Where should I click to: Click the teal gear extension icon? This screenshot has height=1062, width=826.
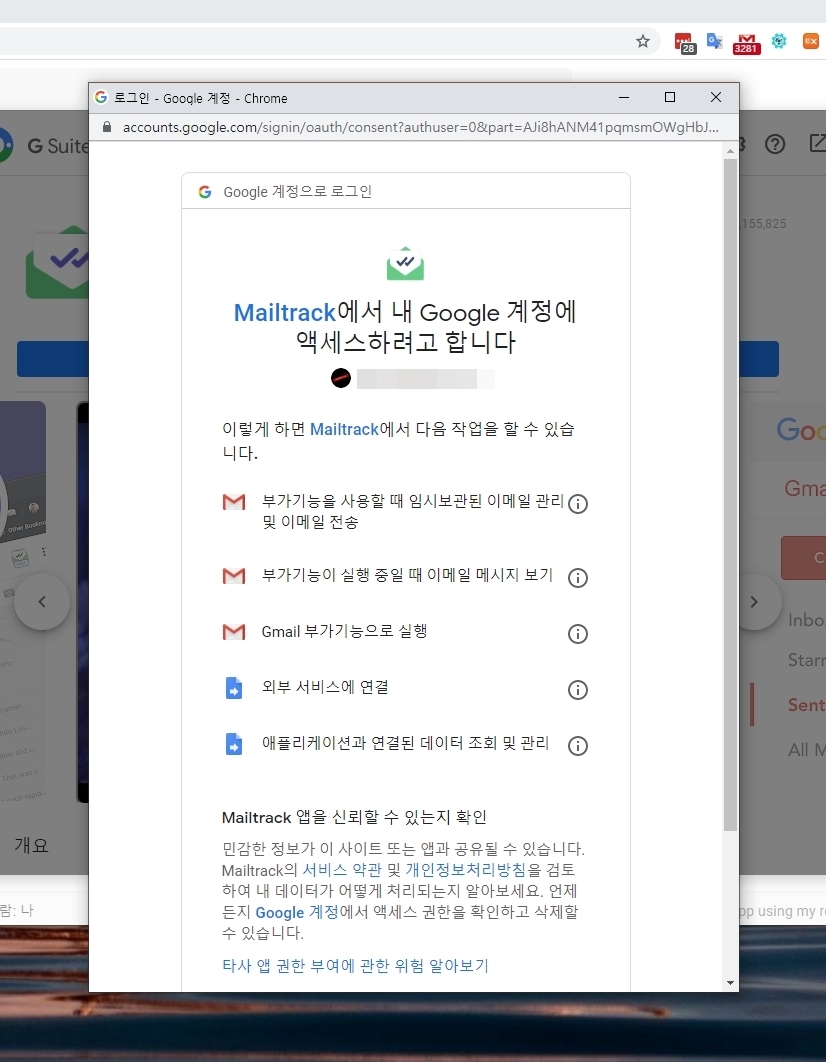(x=779, y=41)
